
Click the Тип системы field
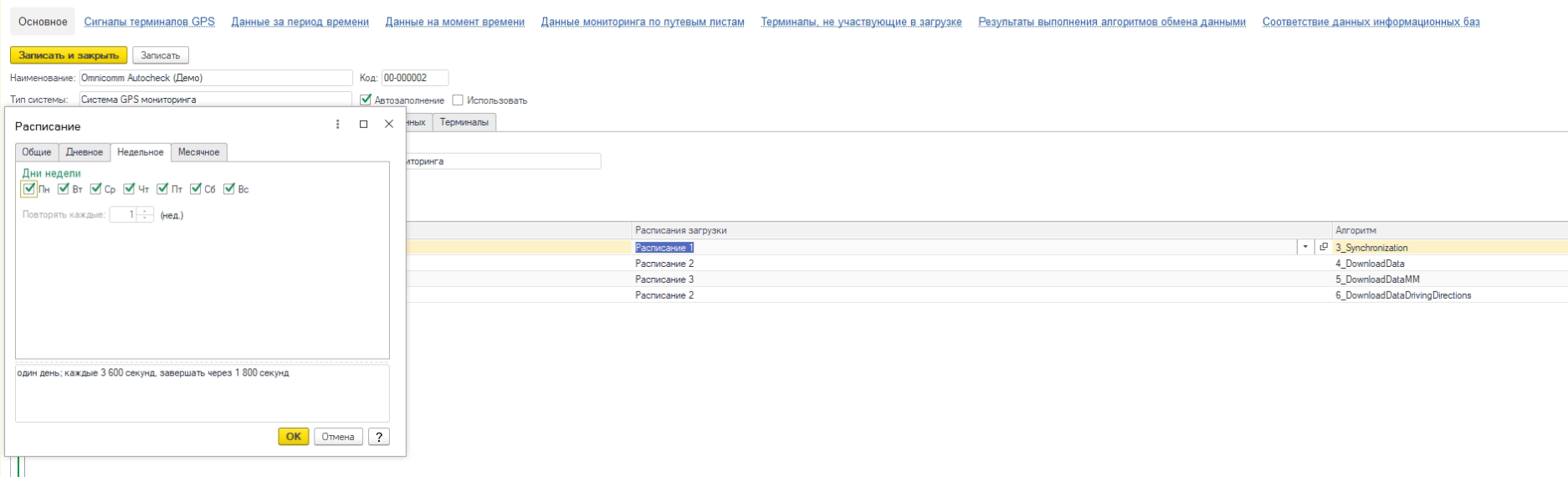[x=216, y=100]
